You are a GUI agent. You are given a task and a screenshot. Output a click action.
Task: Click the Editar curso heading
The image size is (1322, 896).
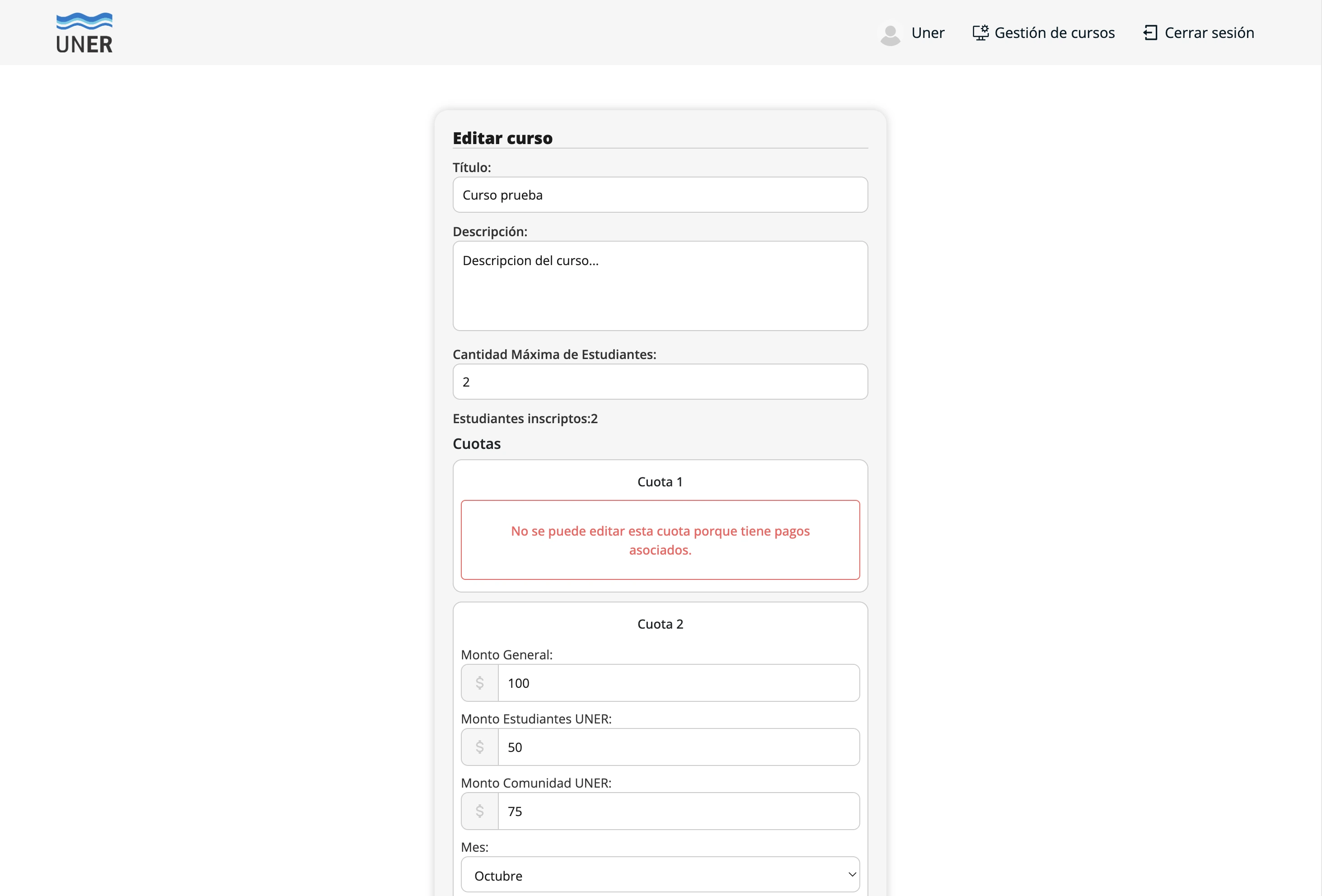(502, 138)
